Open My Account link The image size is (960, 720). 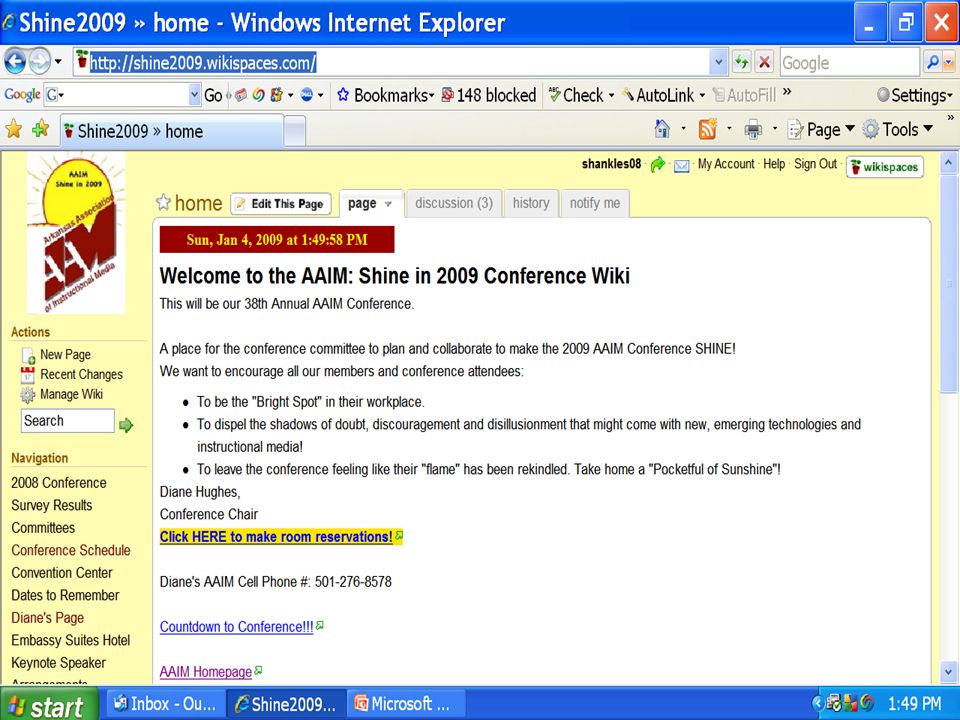[x=726, y=164]
